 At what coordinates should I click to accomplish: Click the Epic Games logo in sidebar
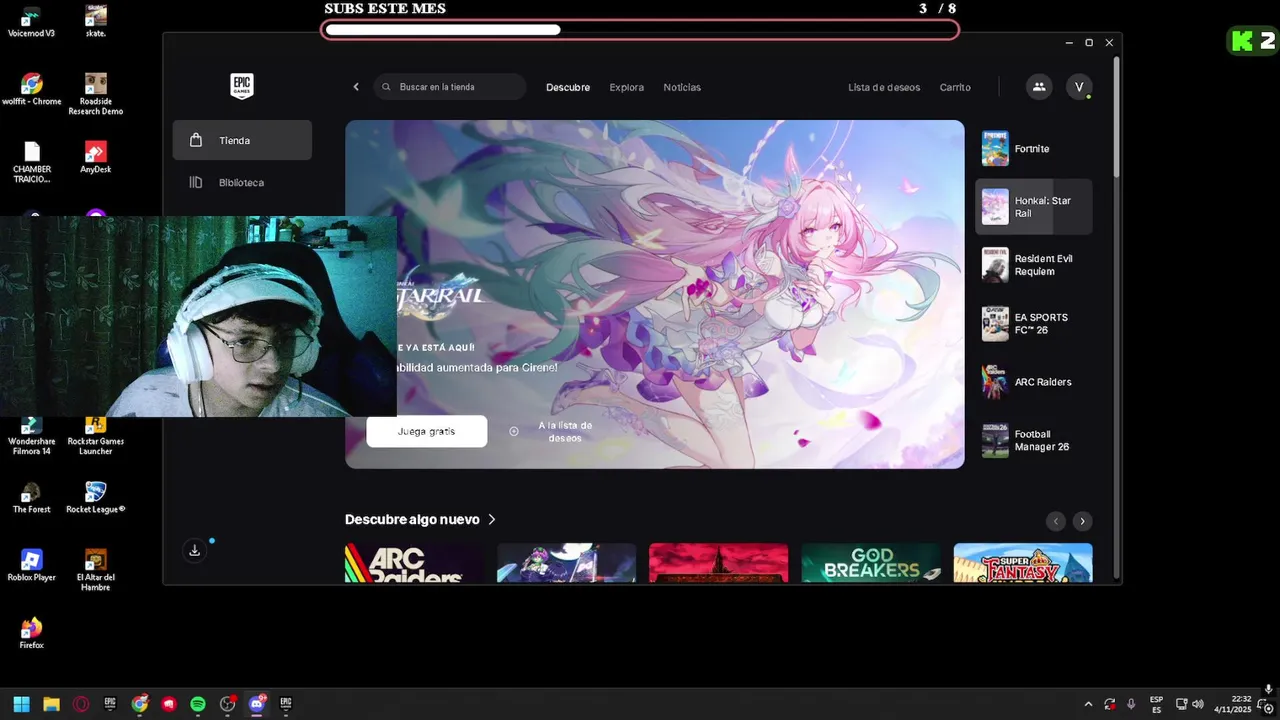[x=242, y=86]
